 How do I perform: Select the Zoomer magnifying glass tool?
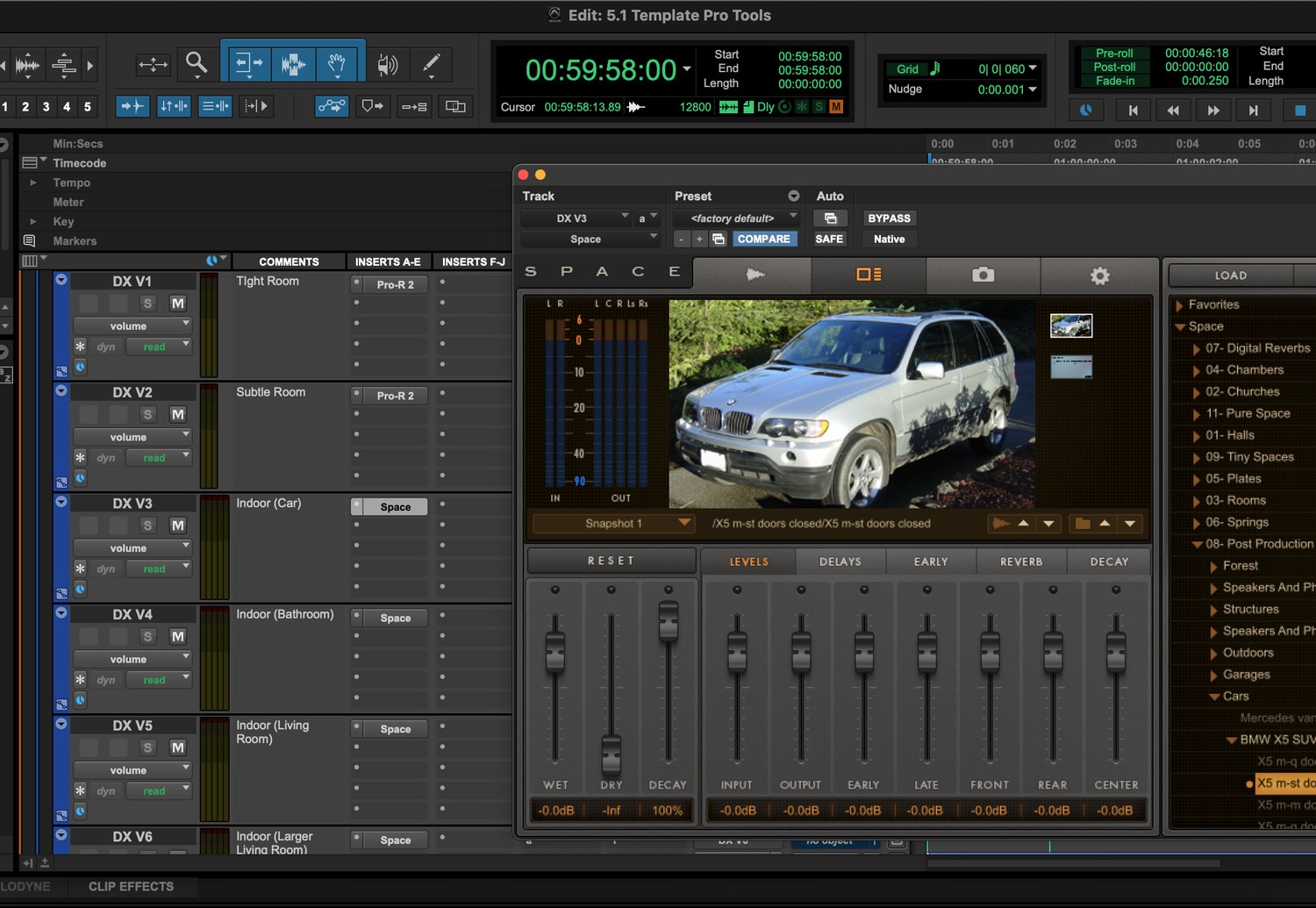pos(197,63)
